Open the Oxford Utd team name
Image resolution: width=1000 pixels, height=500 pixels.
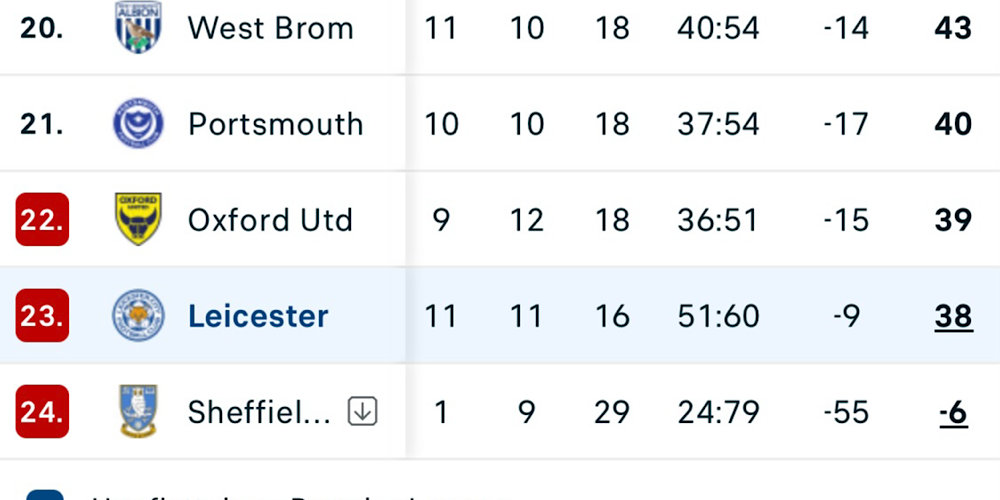[270, 220]
